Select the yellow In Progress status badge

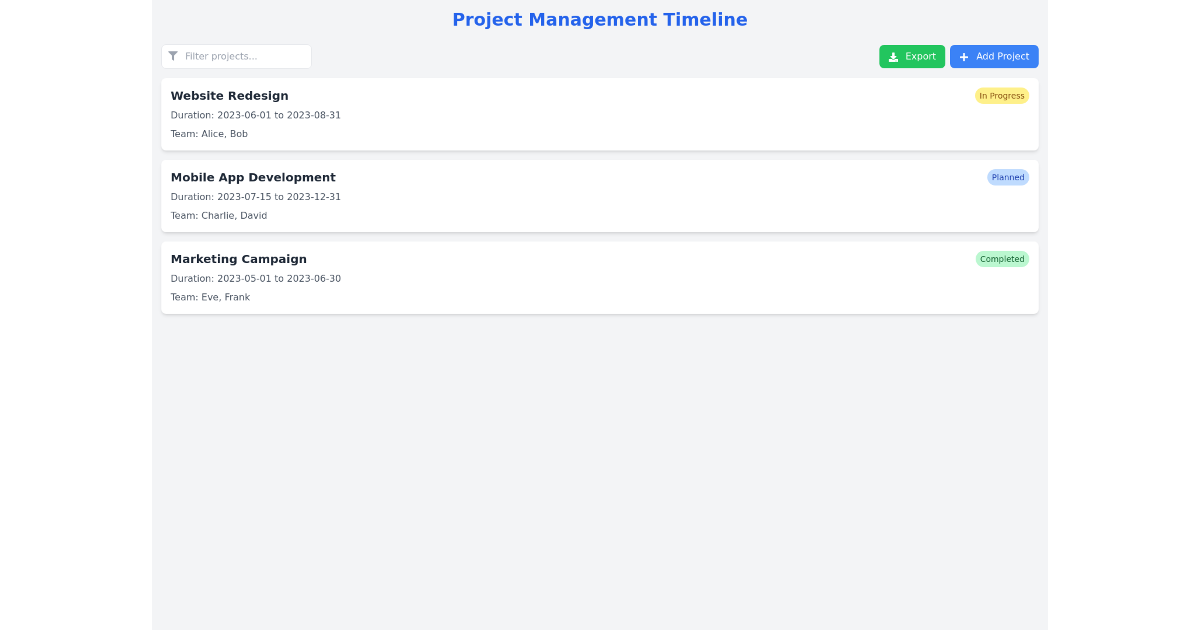[x=1001, y=95]
